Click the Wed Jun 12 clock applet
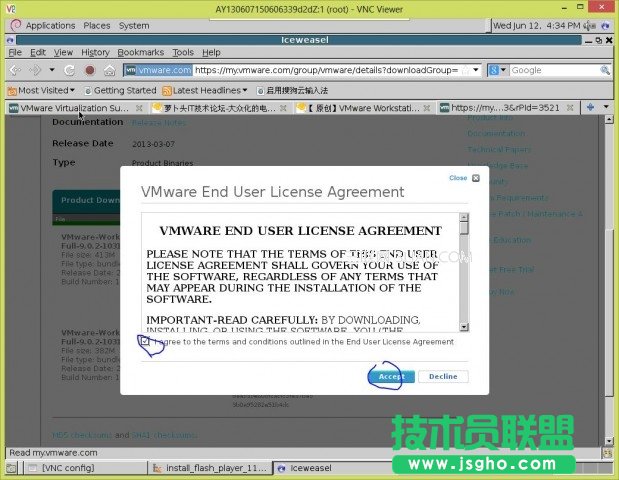Image resolution: width=619 pixels, height=480 pixels. pyautogui.click(x=536, y=26)
